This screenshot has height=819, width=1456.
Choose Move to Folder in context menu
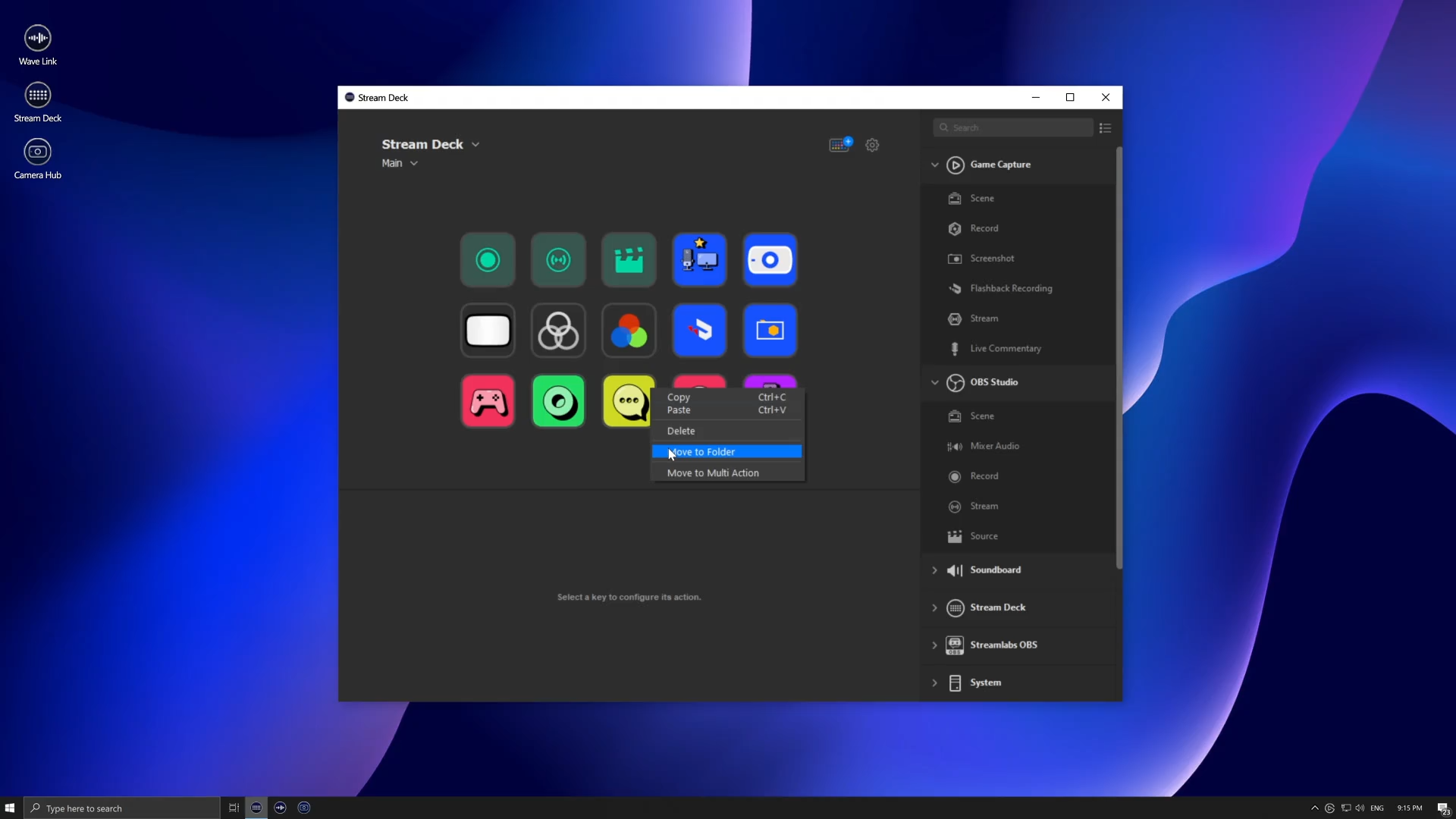point(727,452)
